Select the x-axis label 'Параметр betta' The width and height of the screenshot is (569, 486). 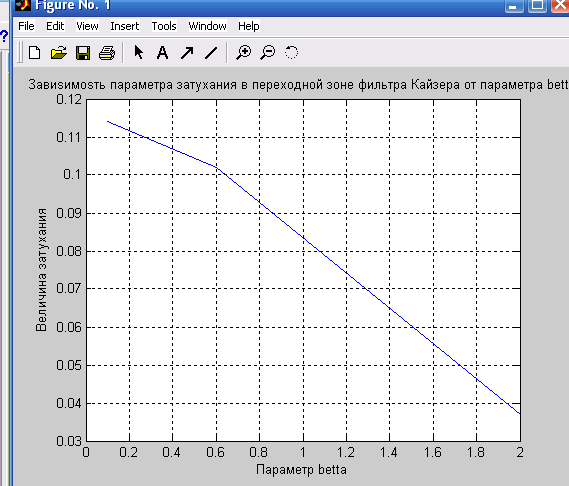[301, 469]
